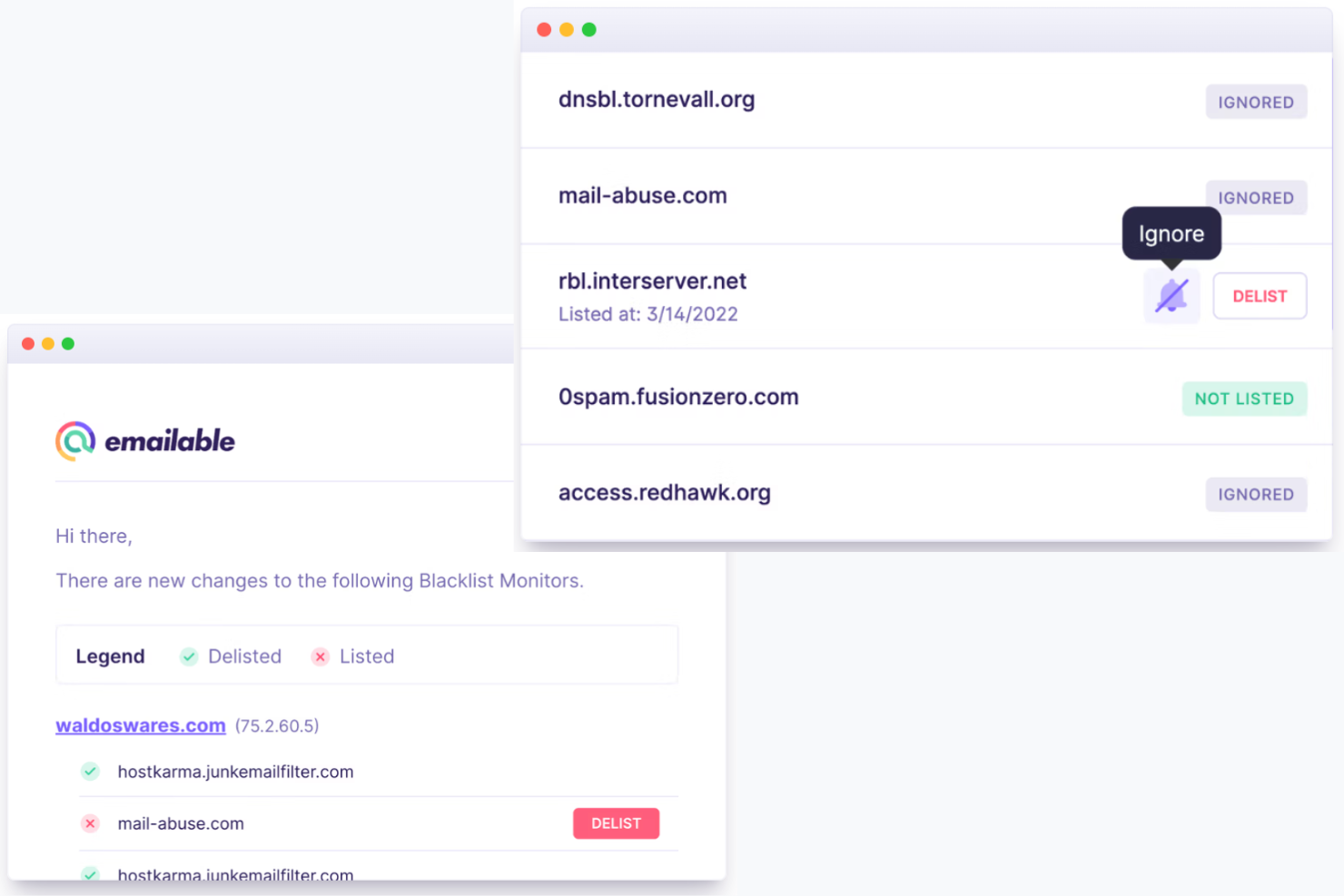Click the emailable wordmark in email window
1344x896 pixels.
click(170, 441)
